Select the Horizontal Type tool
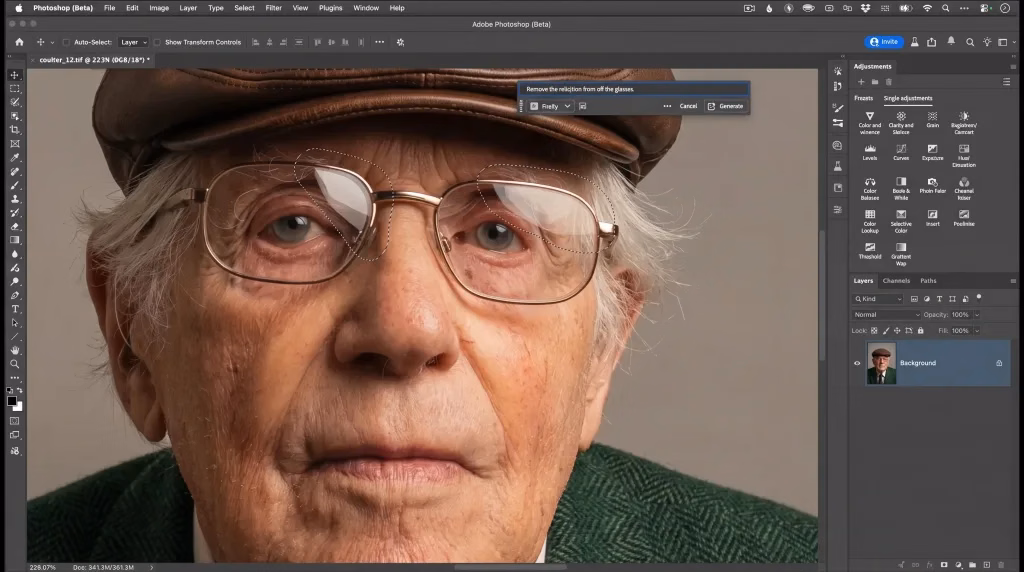This screenshot has height=572, width=1024. click(x=14, y=309)
